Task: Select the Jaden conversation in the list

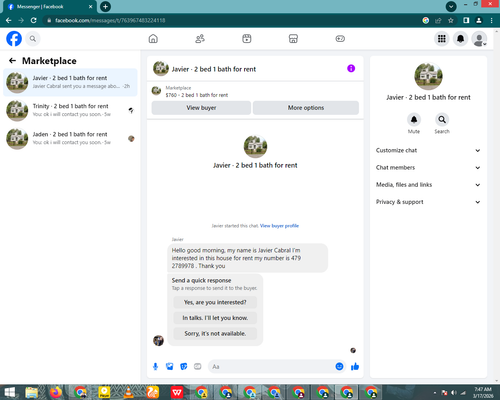Action: click(70, 138)
